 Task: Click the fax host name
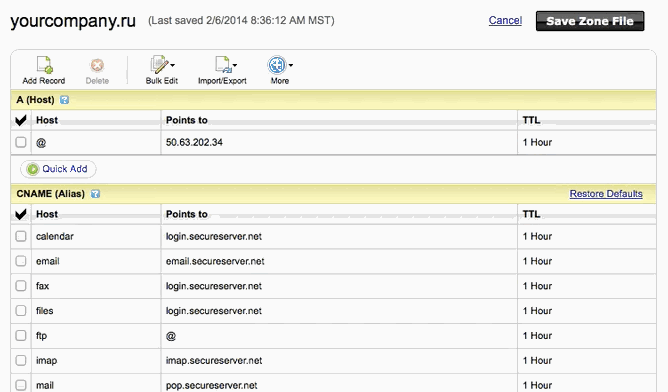point(42,285)
